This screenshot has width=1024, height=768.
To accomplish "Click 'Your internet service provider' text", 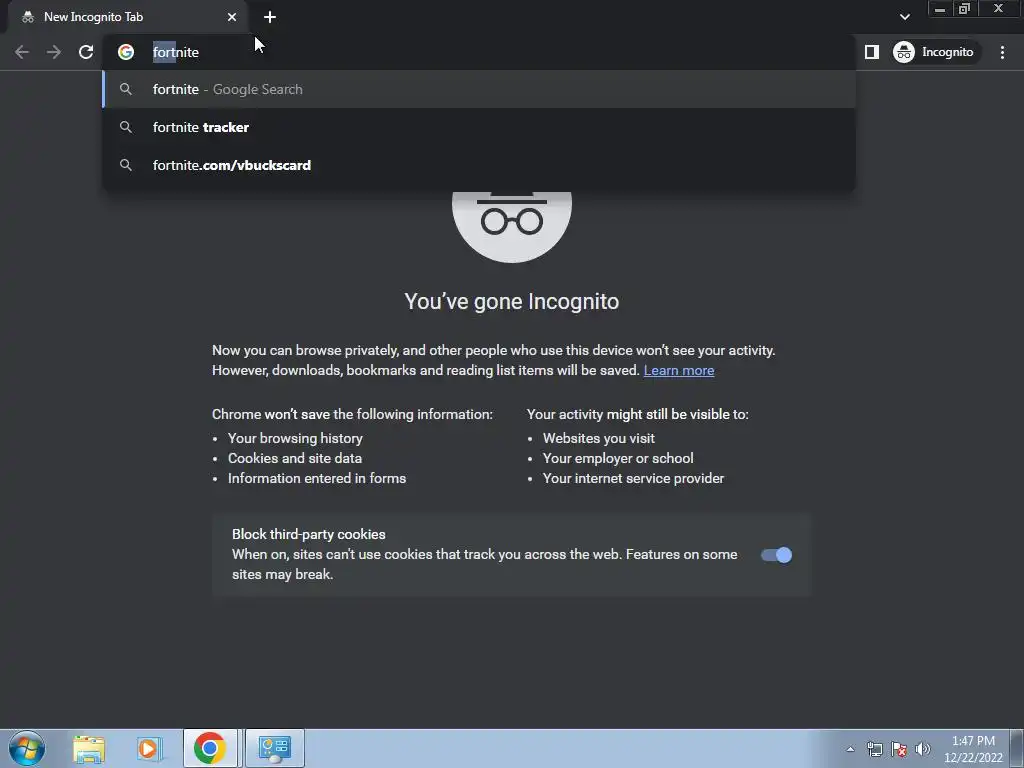I will click(633, 479).
